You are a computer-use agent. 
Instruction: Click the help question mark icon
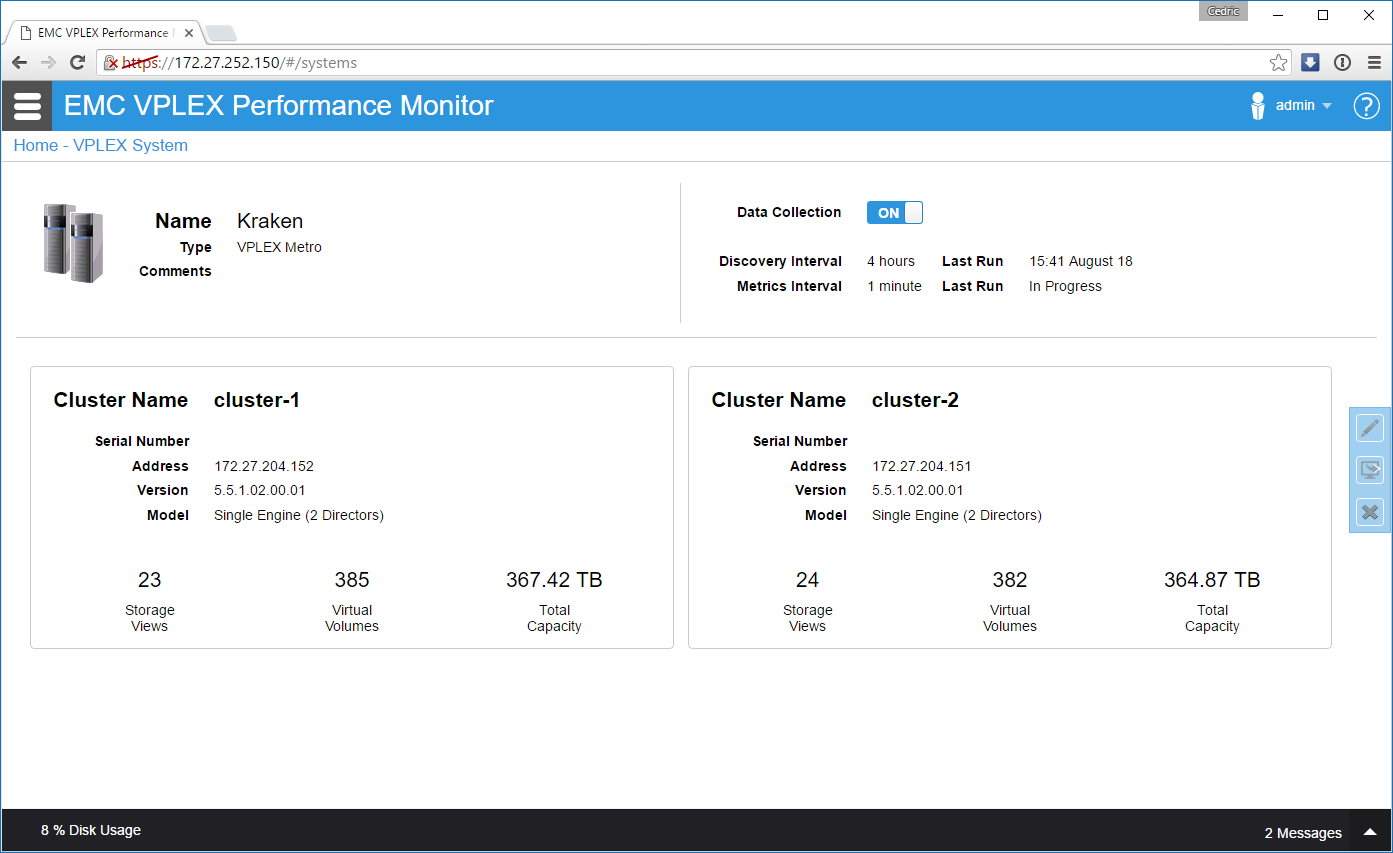[1366, 106]
